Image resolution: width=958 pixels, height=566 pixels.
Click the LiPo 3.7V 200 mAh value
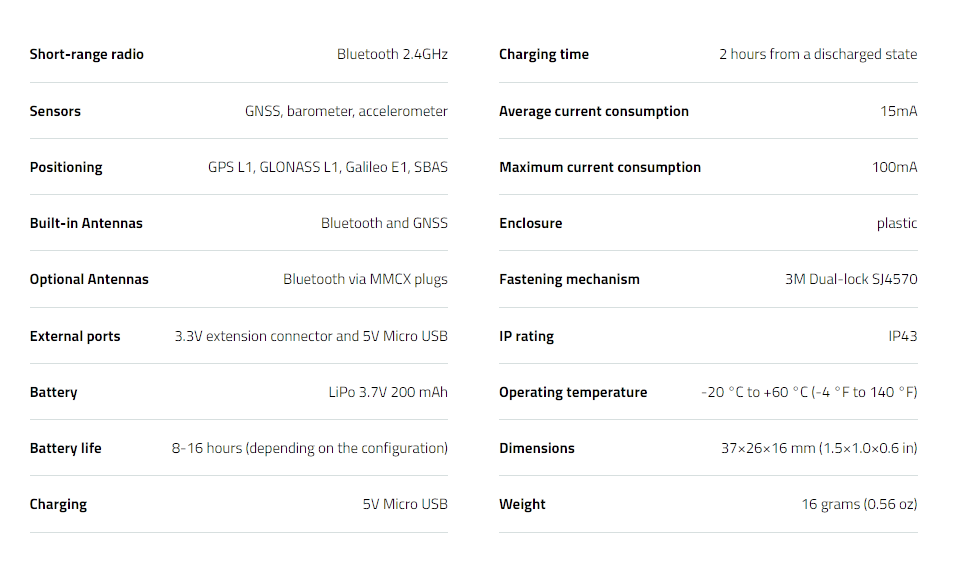pos(388,392)
